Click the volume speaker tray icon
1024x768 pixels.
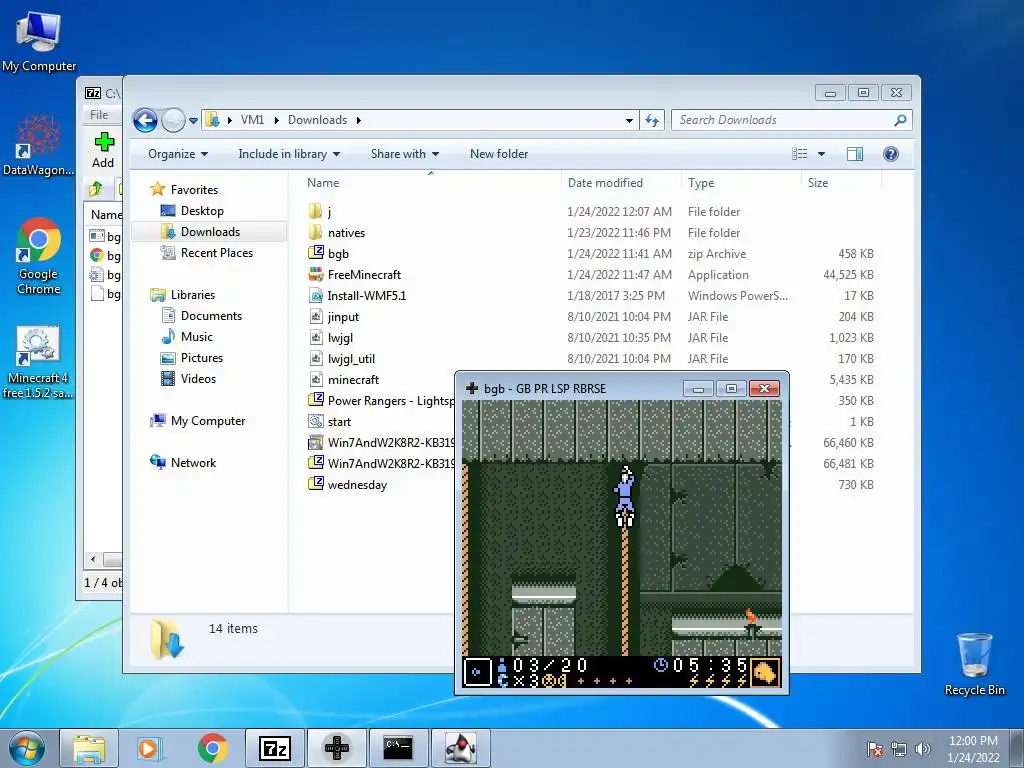point(922,749)
